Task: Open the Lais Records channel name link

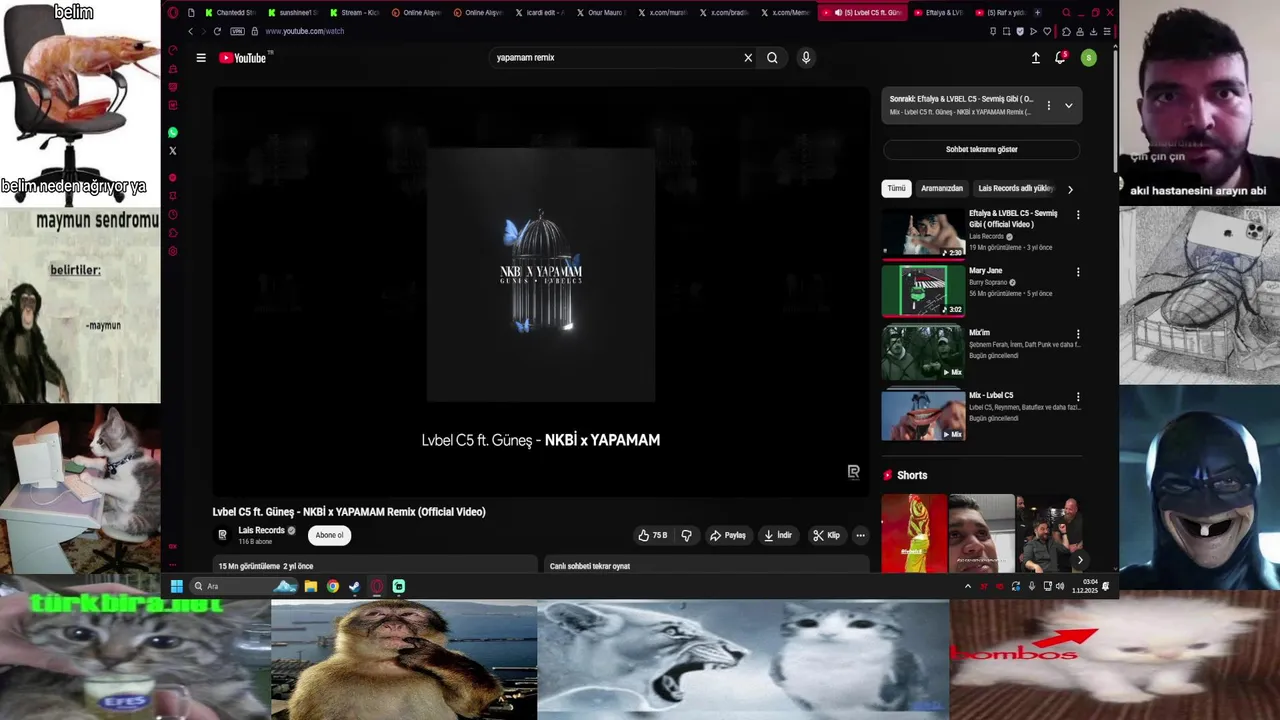Action: [x=262, y=530]
